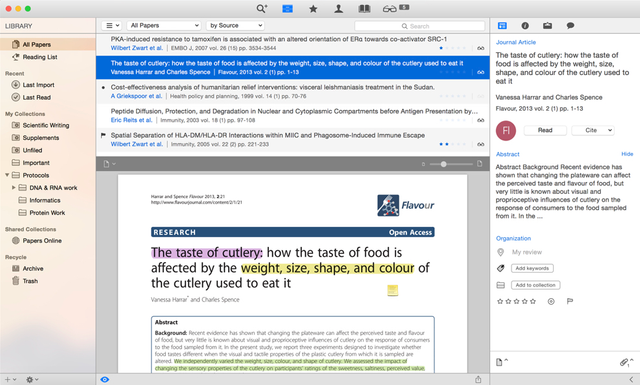Open the add collection plus menu
This screenshot has height=385, width=640.
pos(10,379)
